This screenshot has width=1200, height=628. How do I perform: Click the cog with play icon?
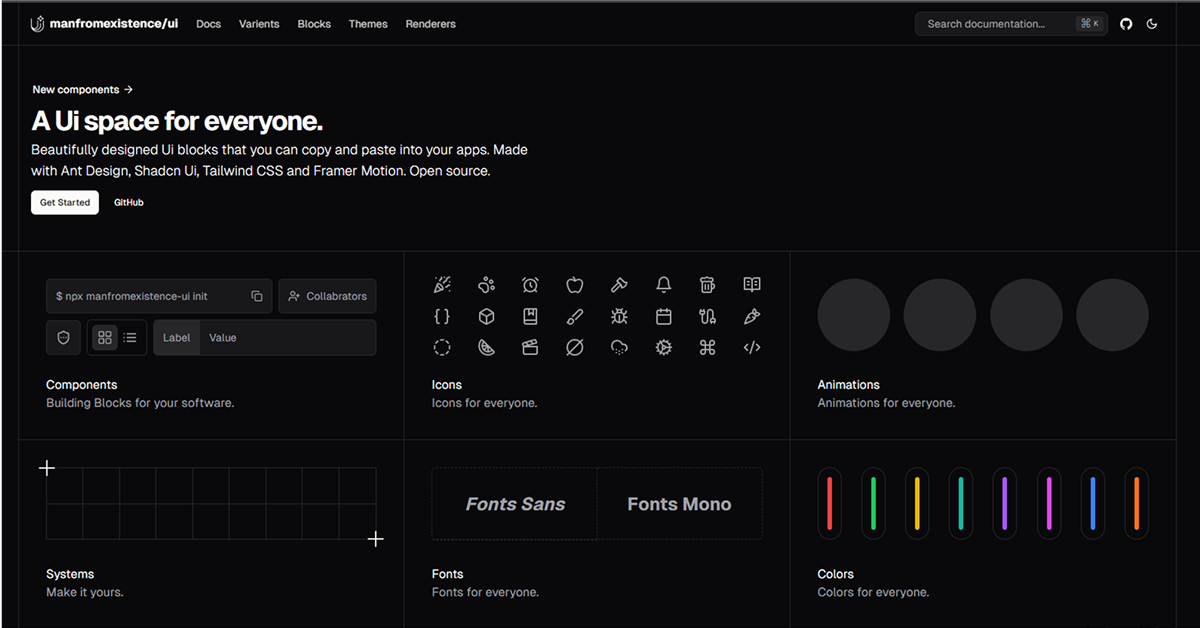tap(663, 347)
